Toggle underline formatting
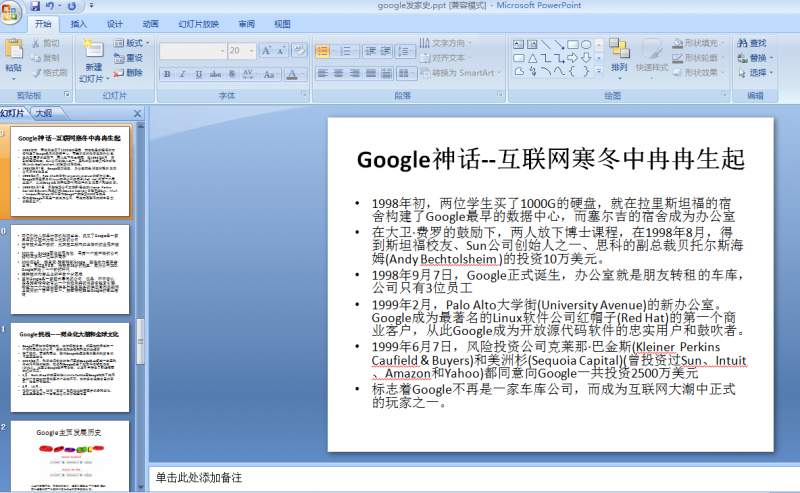The image size is (800, 493). [x=198, y=74]
